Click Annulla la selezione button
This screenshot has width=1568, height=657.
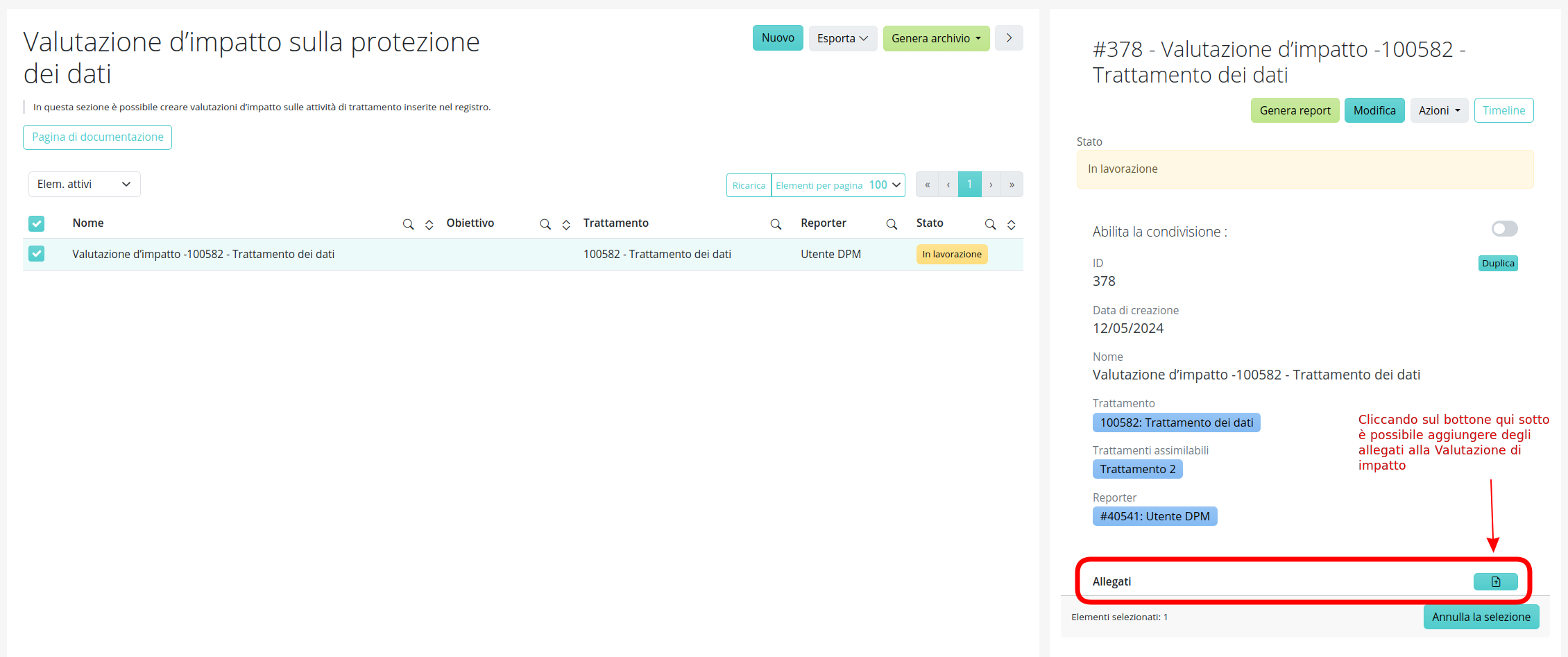point(1481,617)
